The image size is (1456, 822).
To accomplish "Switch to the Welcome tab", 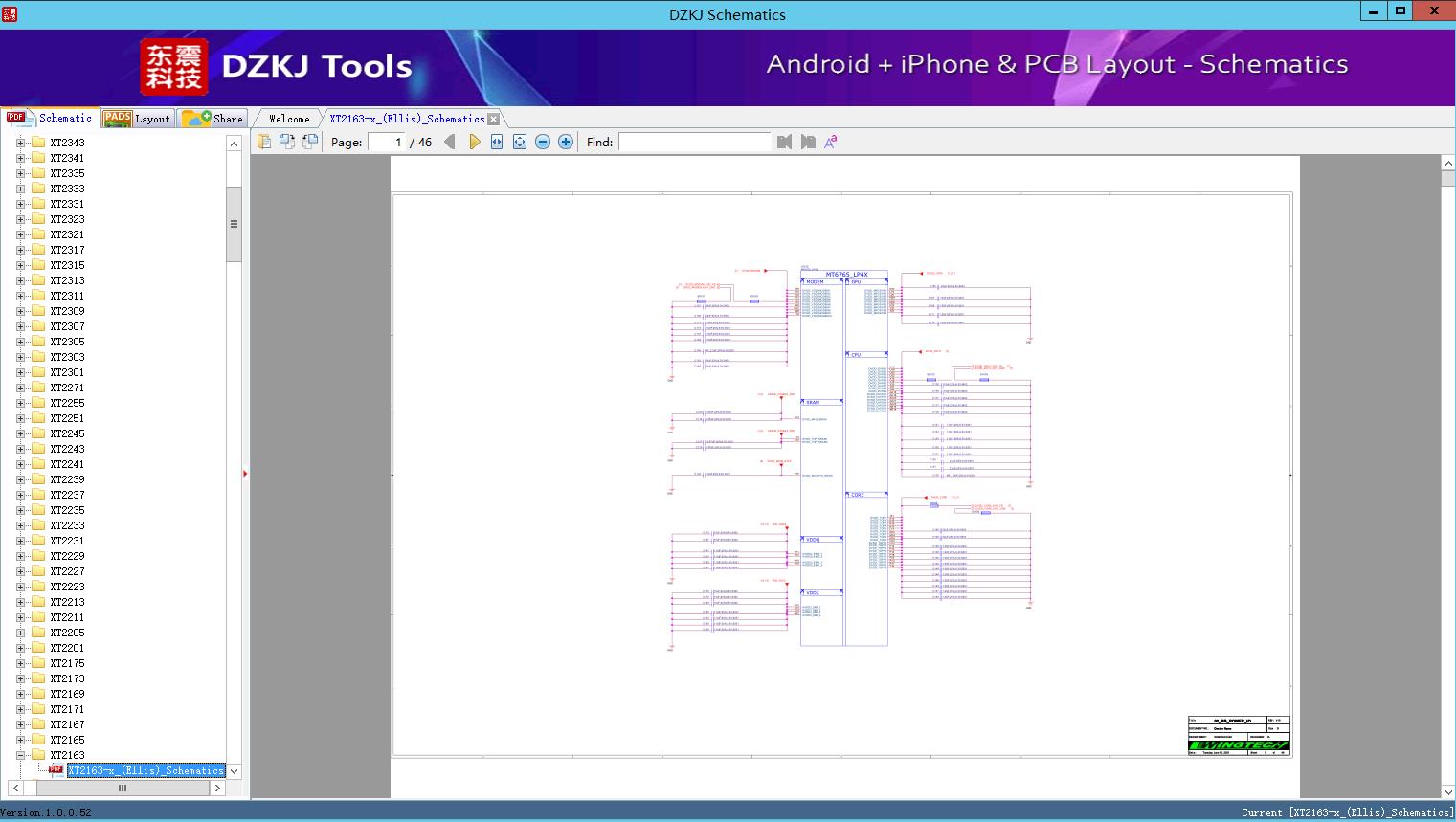I will click(289, 119).
